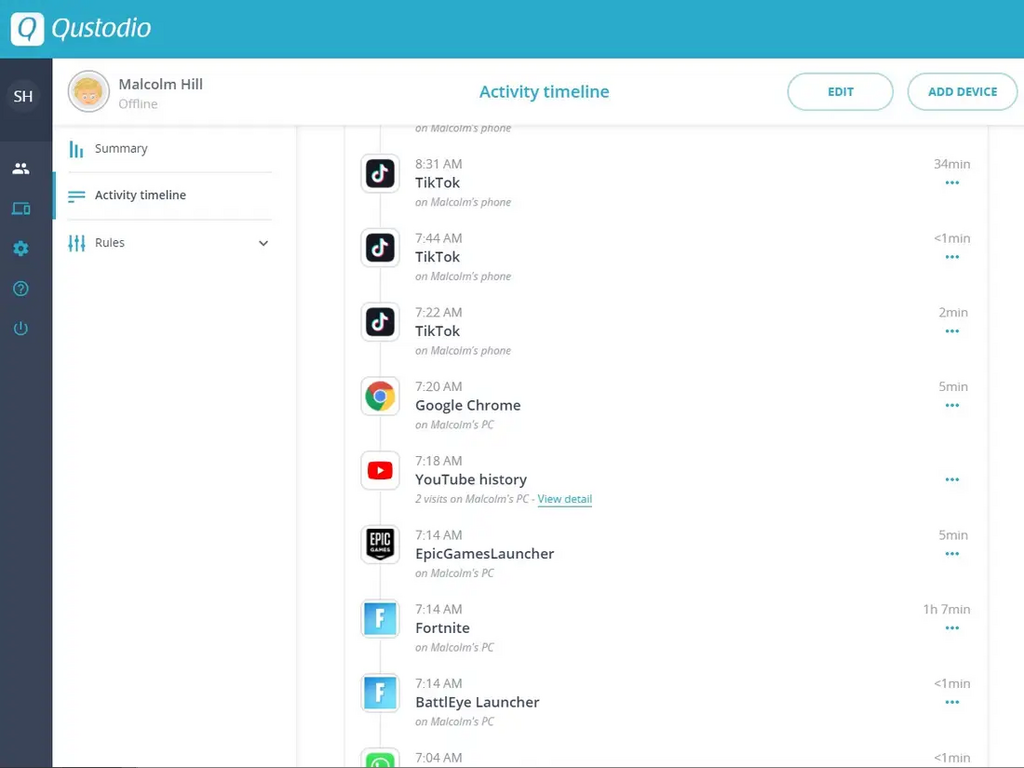The height and width of the screenshot is (768, 1024).
Task: Click the Offline status text
Action: tap(138, 104)
